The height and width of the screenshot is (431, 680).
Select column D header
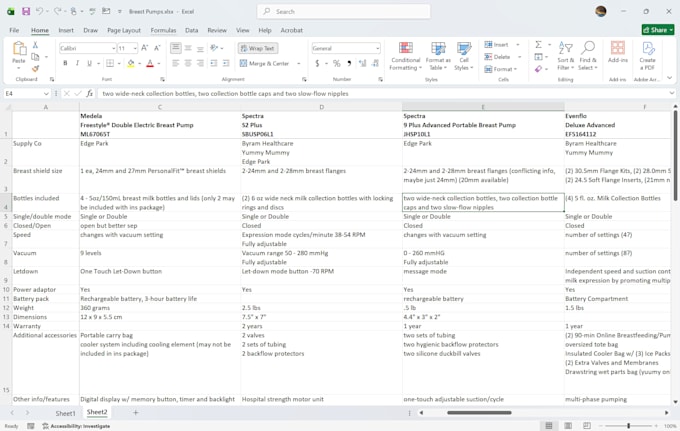click(x=321, y=107)
